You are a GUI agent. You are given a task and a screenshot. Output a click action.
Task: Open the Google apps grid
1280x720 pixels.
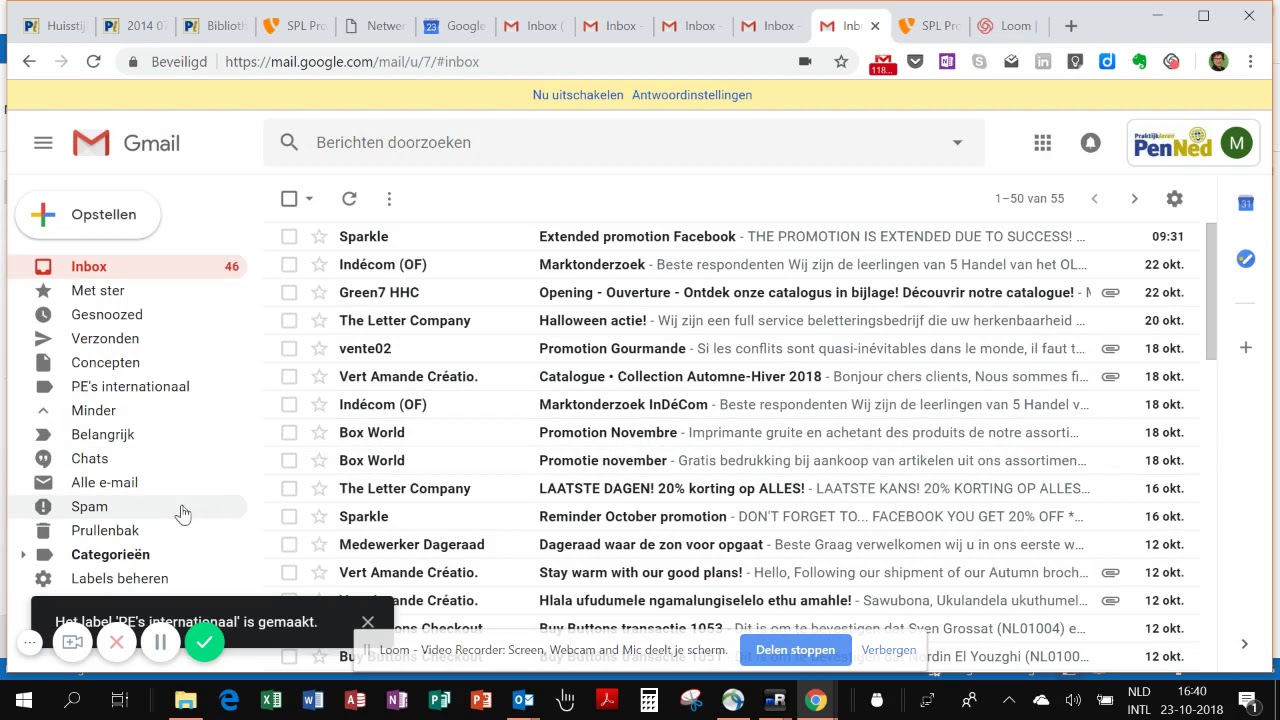coord(1042,143)
